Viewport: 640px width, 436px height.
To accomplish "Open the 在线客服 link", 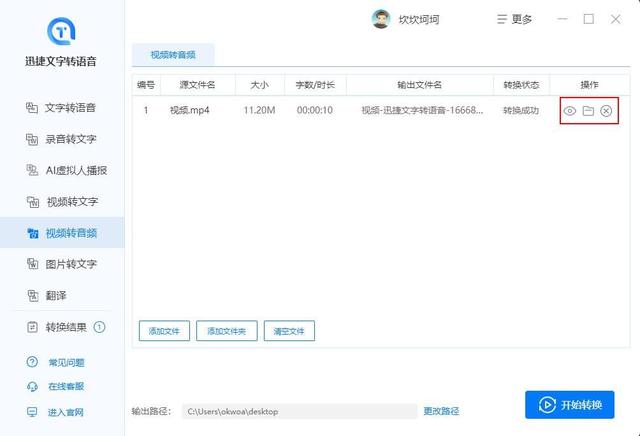I will pyautogui.click(x=66, y=386).
